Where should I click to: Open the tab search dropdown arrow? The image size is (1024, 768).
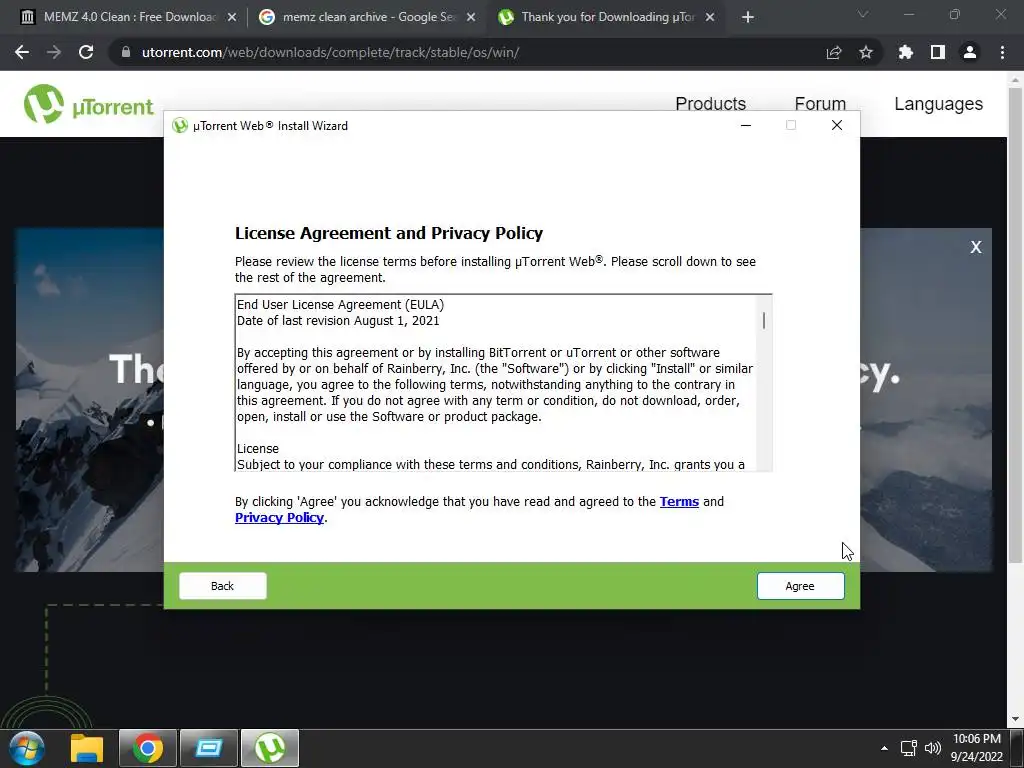pyautogui.click(x=863, y=14)
